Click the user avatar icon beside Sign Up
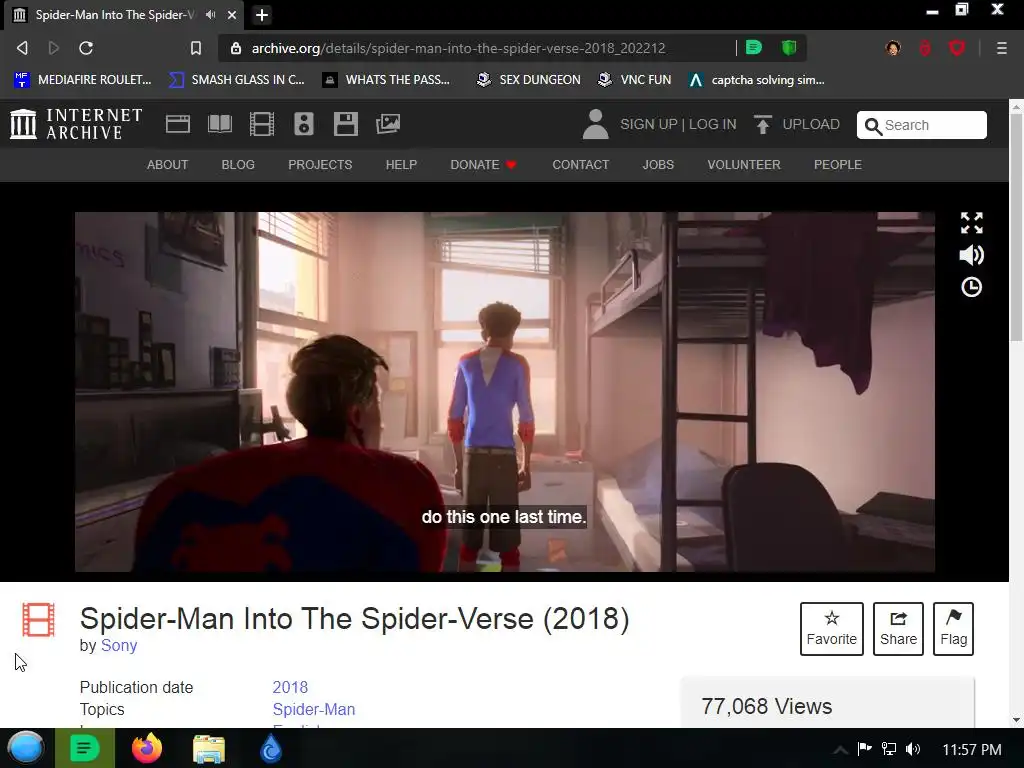The height and width of the screenshot is (768, 1024). pos(595,124)
